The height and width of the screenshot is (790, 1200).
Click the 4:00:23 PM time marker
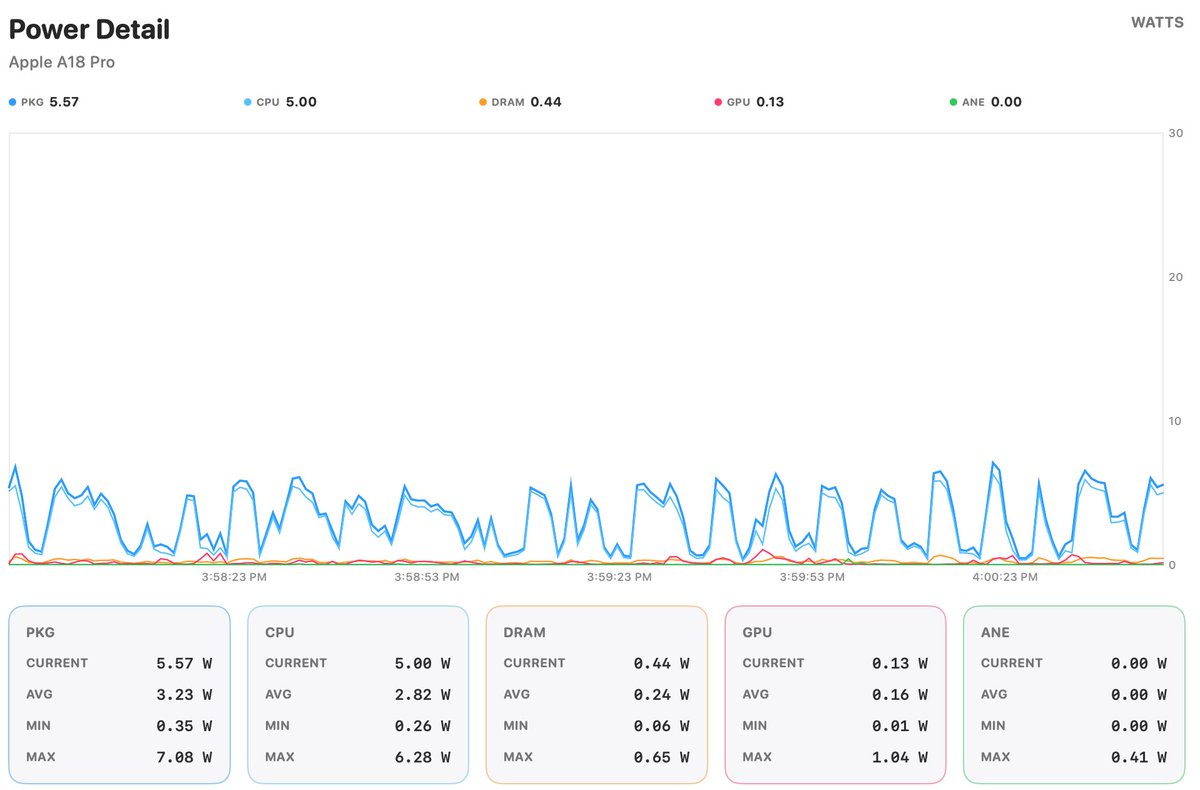pos(1006,577)
